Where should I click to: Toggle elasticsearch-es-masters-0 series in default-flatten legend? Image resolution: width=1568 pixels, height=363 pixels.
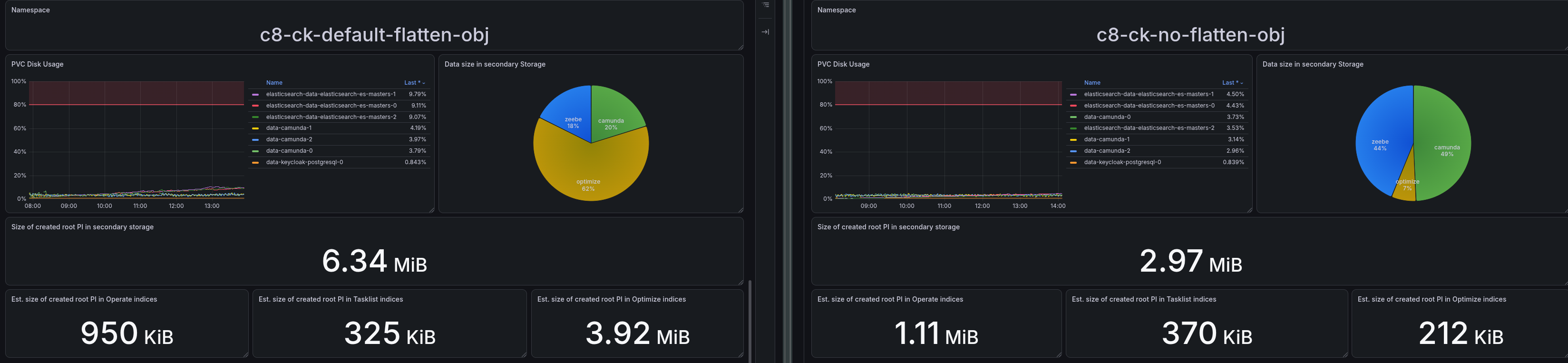pyautogui.click(x=331, y=105)
